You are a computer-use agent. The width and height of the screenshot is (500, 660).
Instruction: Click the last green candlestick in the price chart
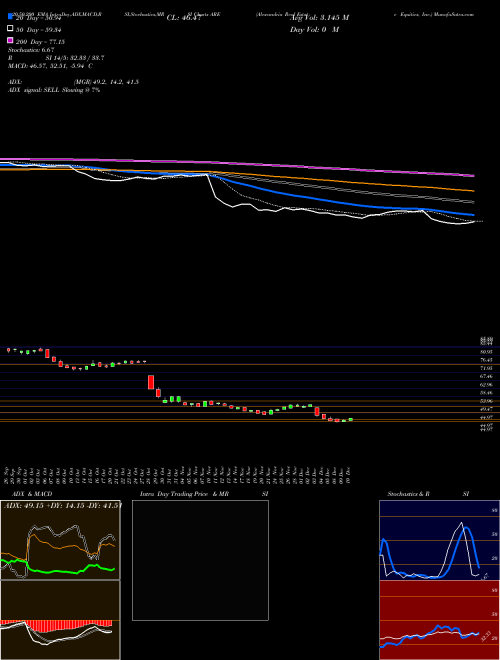pyautogui.click(x=351, y=419)
